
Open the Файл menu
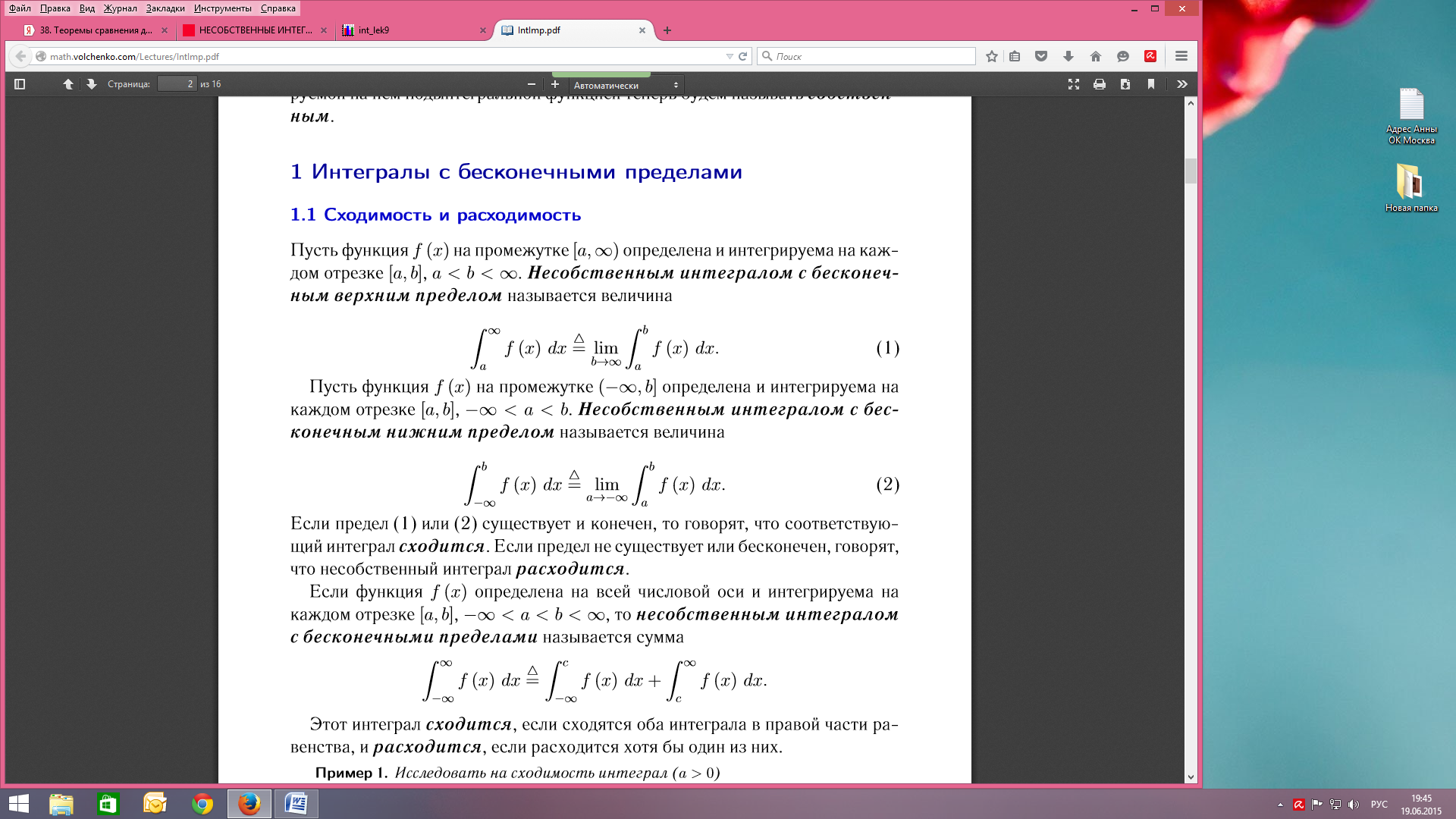tap(20, 8)
